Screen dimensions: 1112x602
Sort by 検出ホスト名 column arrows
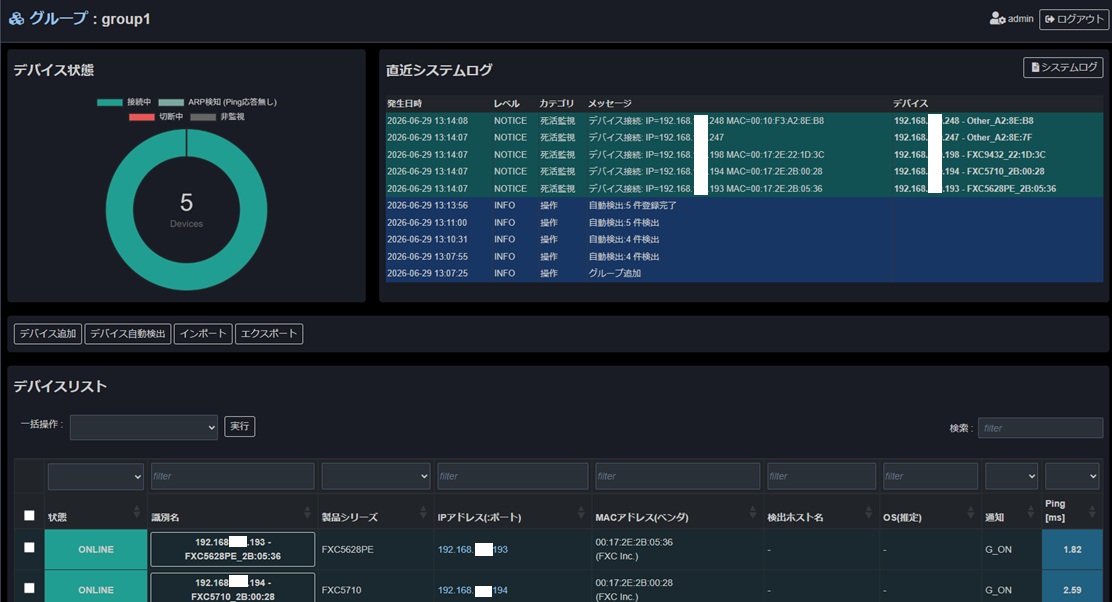(868, 512)
